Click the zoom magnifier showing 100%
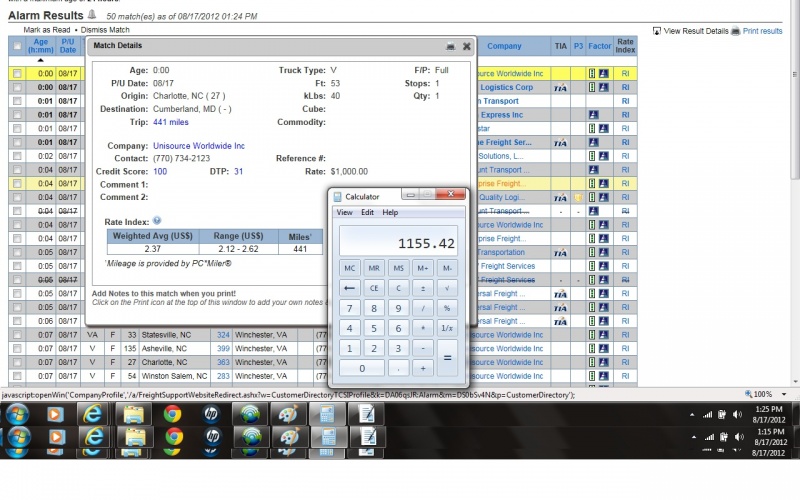Image resolution: width=800 pixels, height=500 pixels. click(748, 394)
